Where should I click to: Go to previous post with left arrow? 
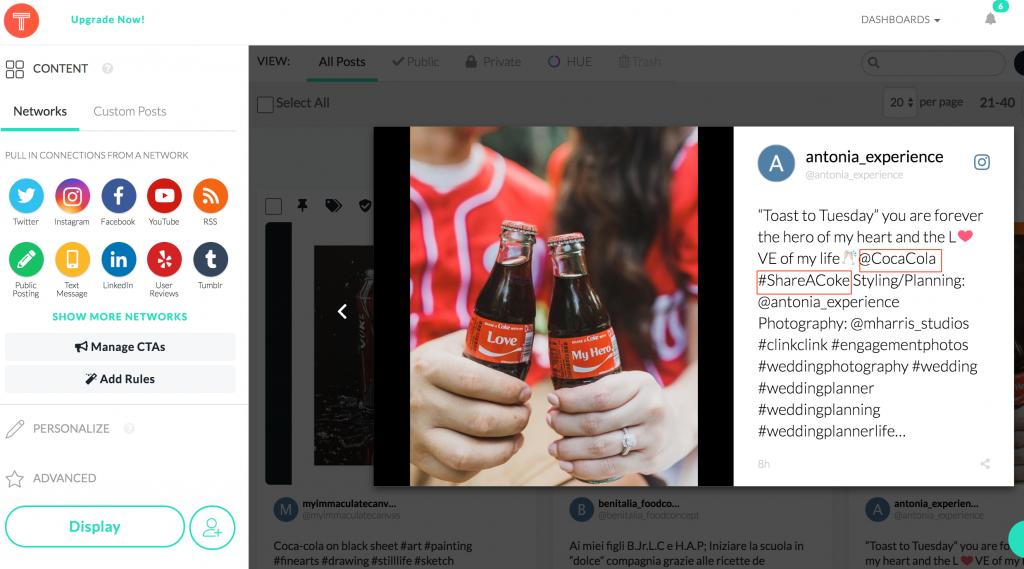click(342, 312)
